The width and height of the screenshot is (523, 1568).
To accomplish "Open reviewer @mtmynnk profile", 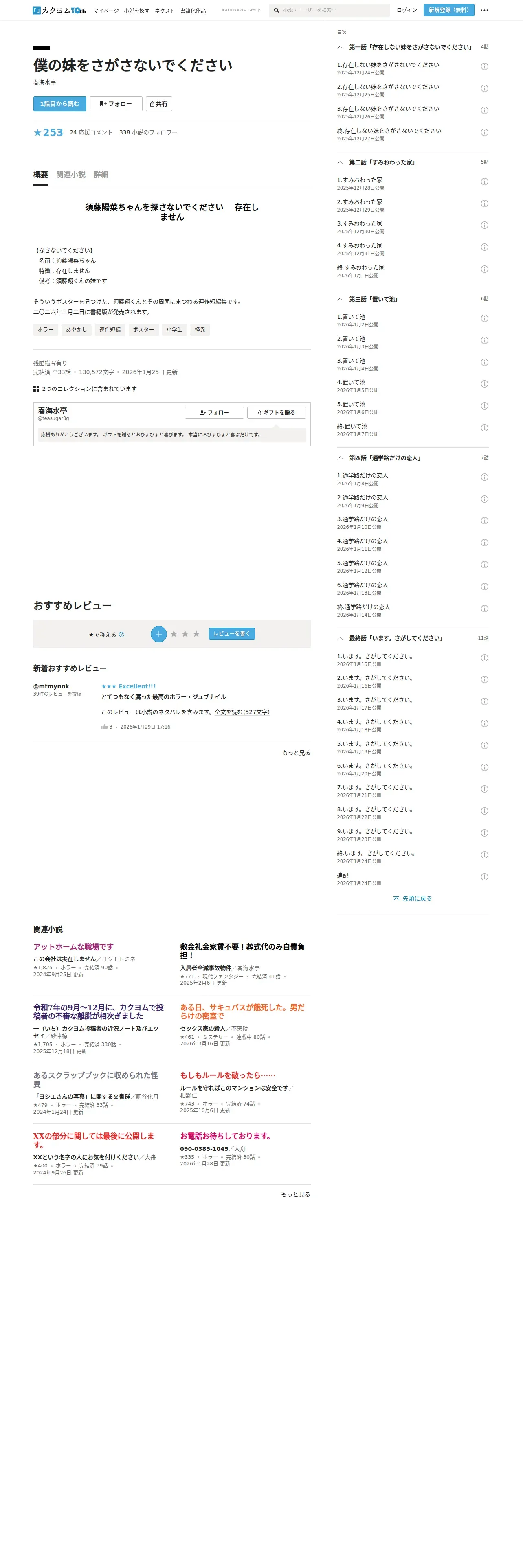I will click(51, 686).
